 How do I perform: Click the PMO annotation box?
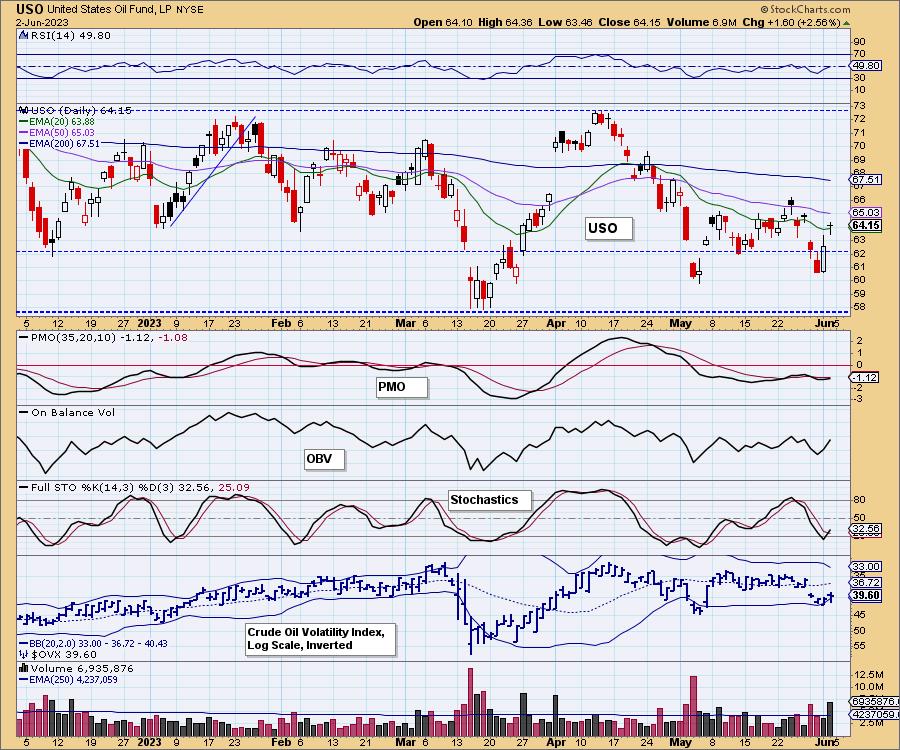tap(401, 387)
